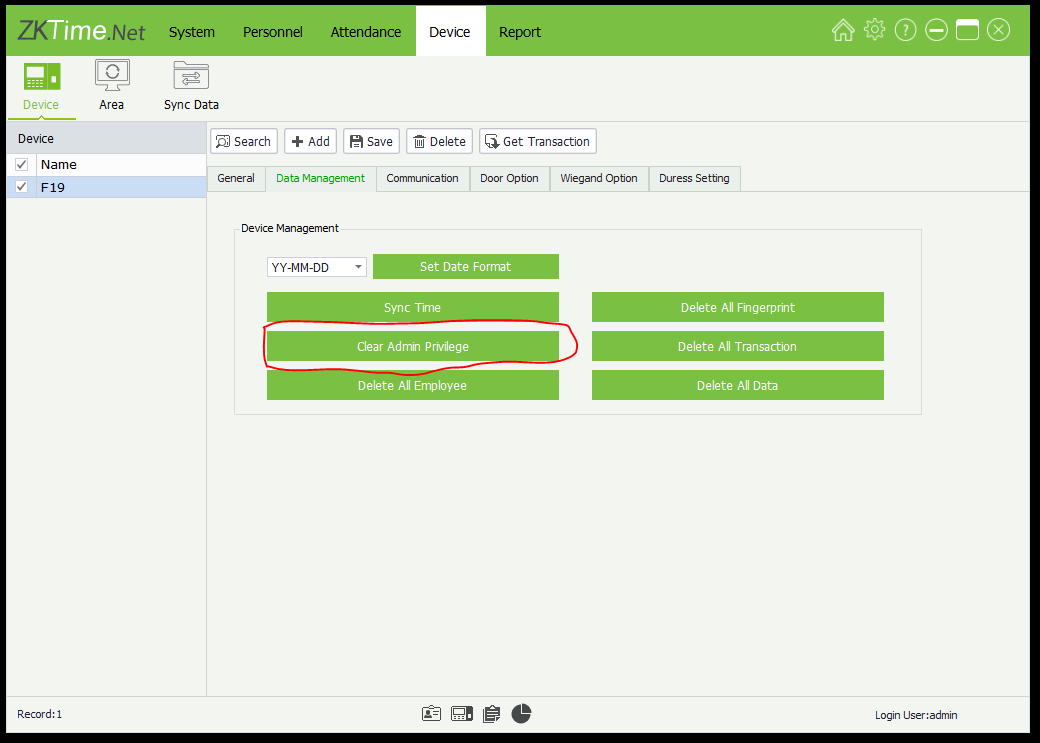The image size is (1040, 743).
Task: Click Get Transaction toolbar button
Action: coord(537,141)
